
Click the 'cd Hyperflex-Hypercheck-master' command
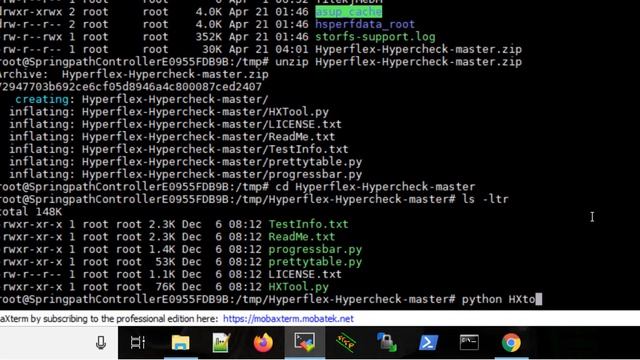[x=375, y=187]
